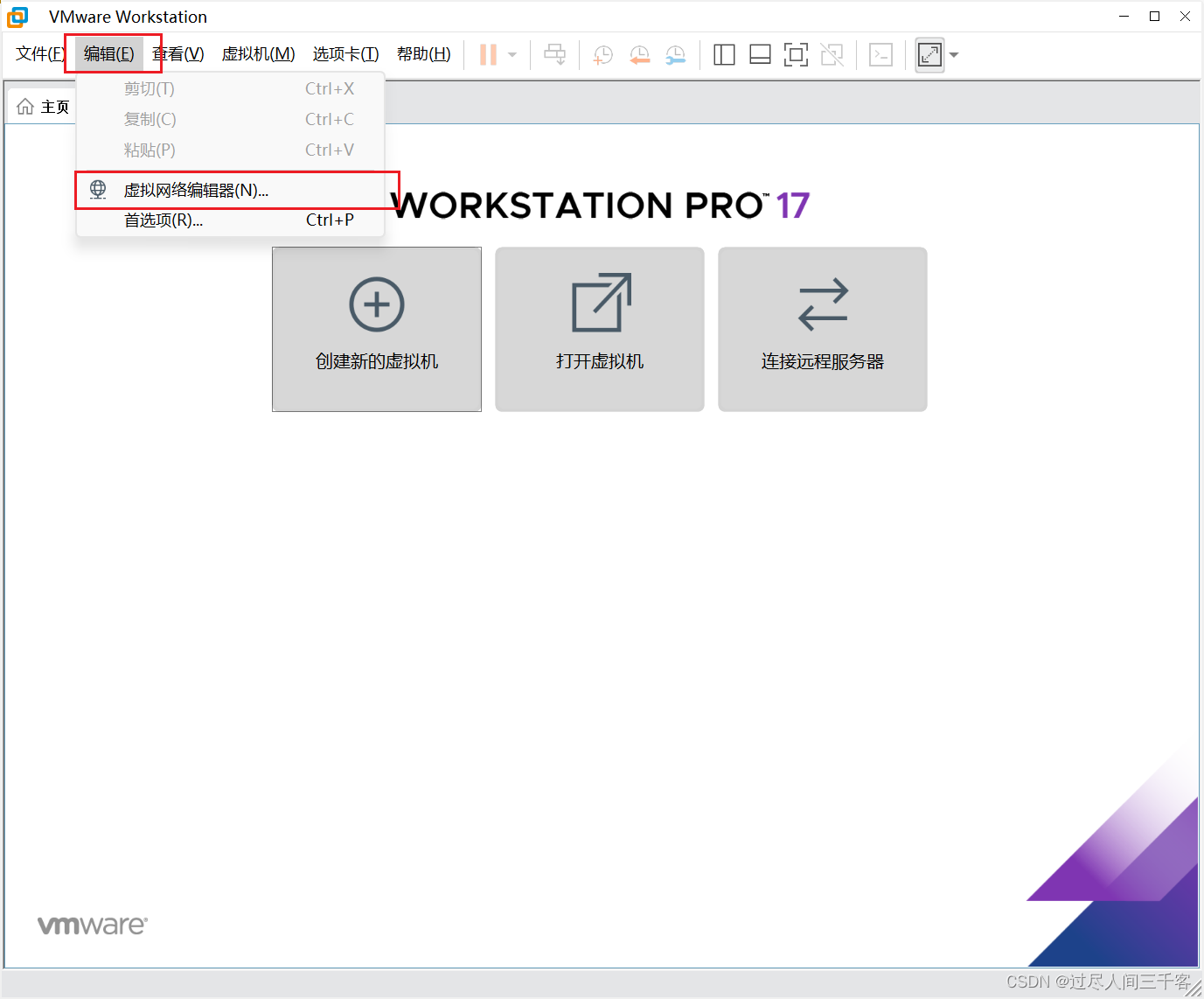
Task: Close the VMware Workstation window
Action: coord(1186,17)
